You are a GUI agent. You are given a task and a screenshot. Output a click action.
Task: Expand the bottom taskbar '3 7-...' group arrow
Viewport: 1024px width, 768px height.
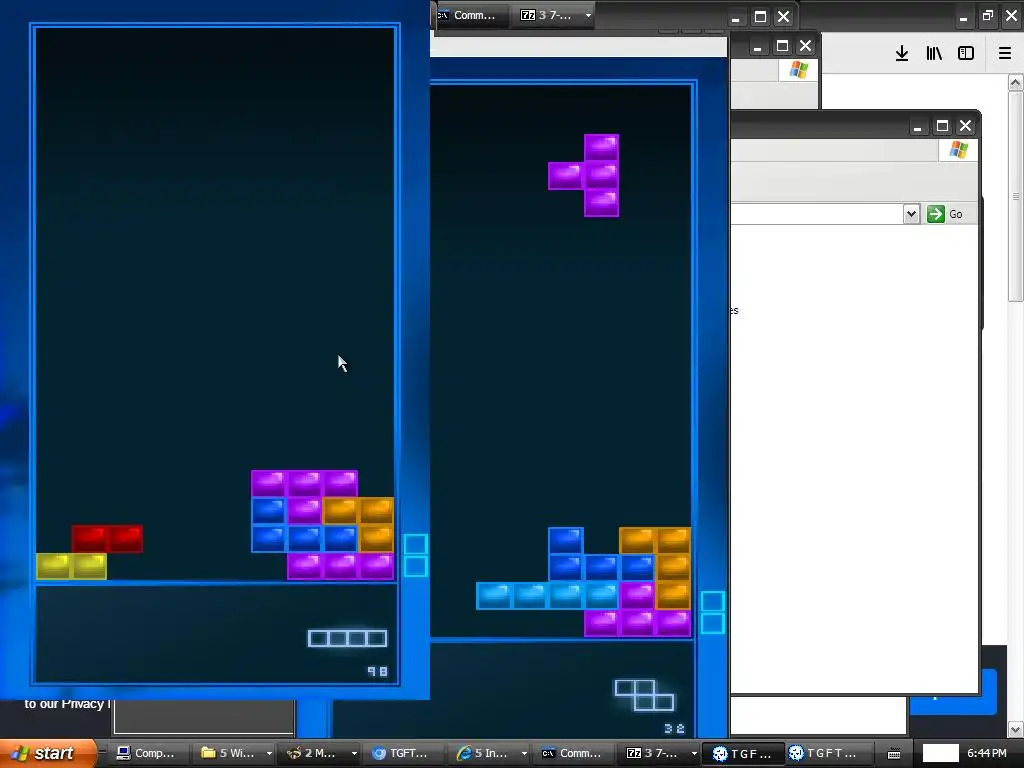pos(694,754)
